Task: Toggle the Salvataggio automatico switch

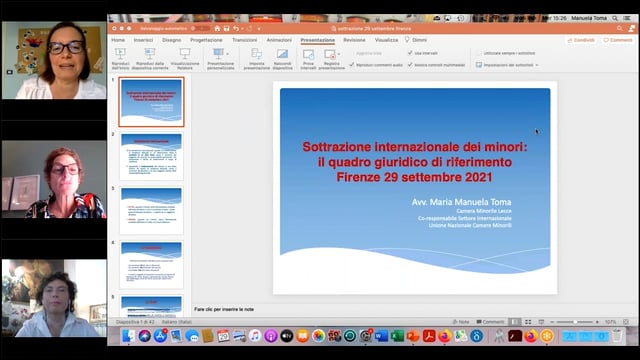Action: coord(201,29)
